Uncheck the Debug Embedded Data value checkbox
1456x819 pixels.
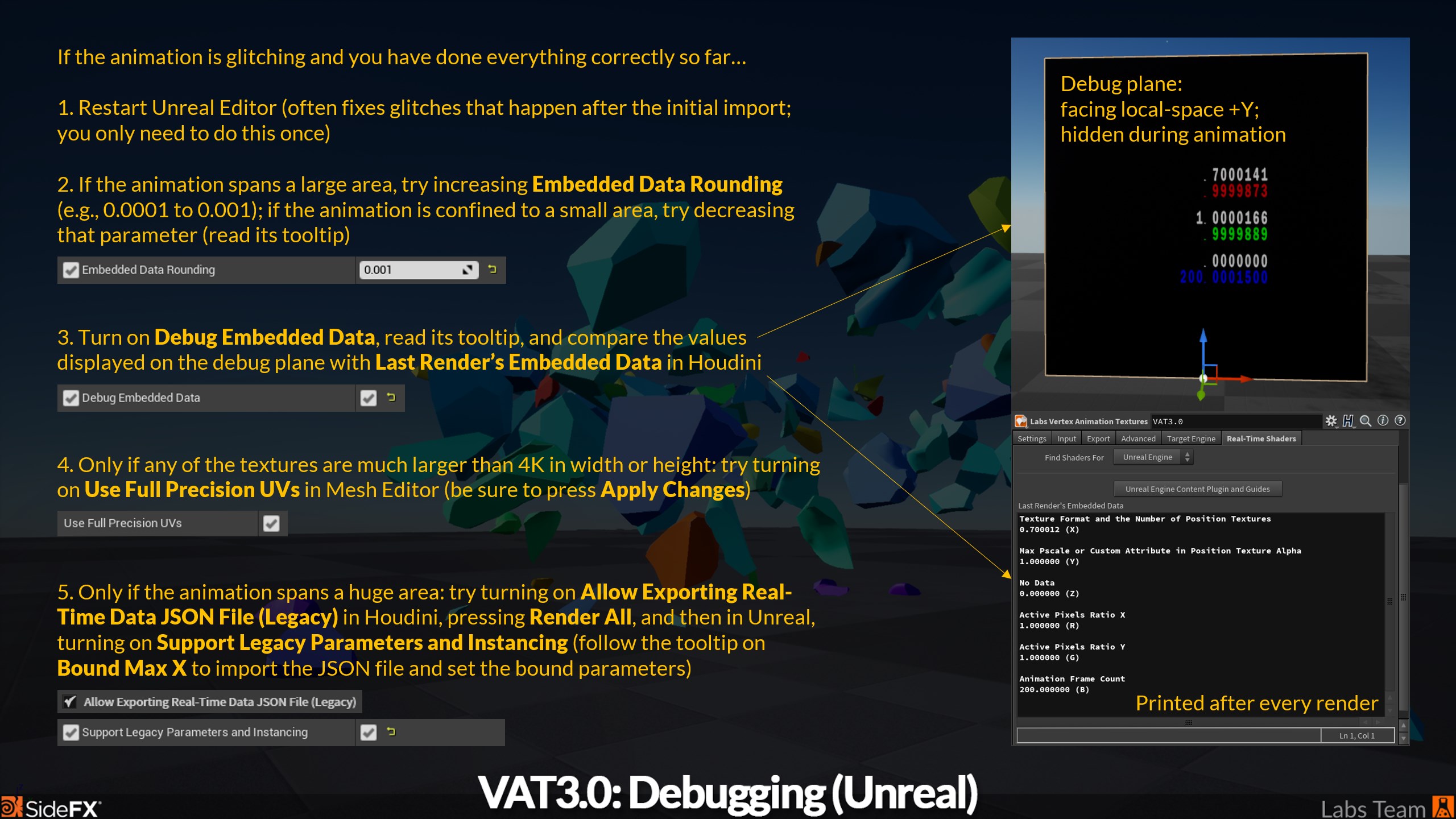point(369,398)
